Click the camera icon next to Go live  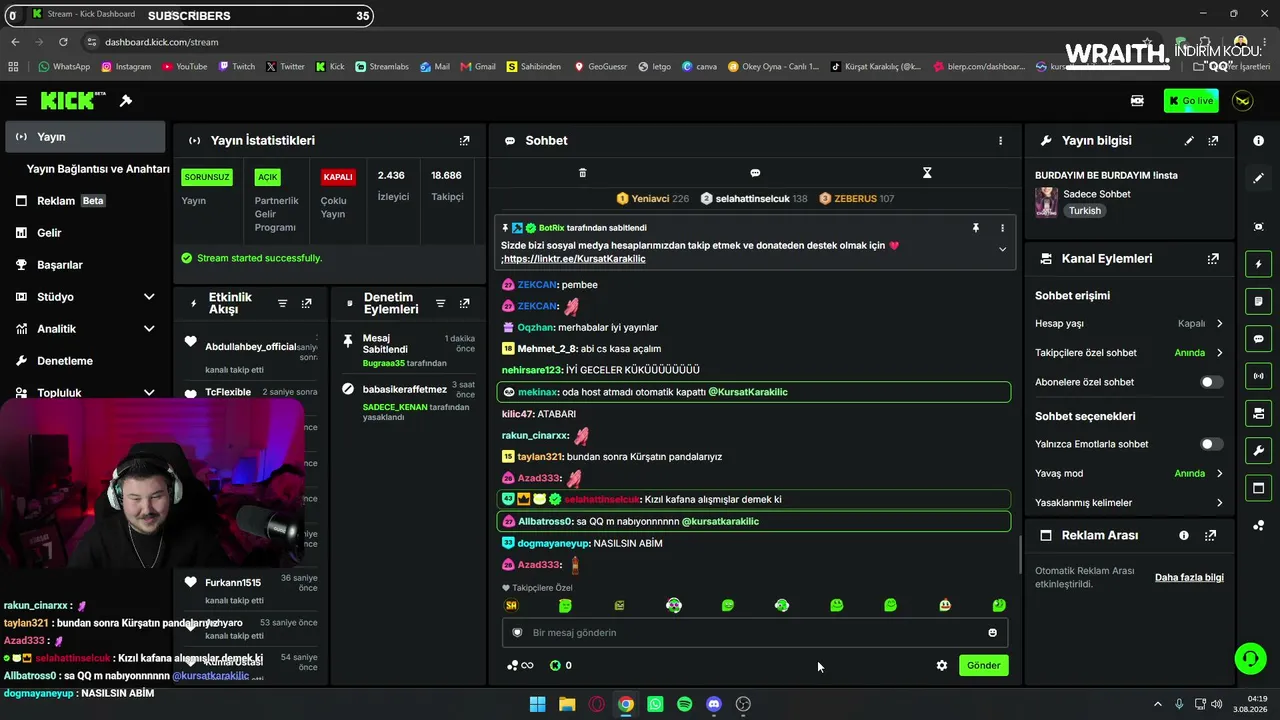pyautogui.click(x=1137, y=101)
